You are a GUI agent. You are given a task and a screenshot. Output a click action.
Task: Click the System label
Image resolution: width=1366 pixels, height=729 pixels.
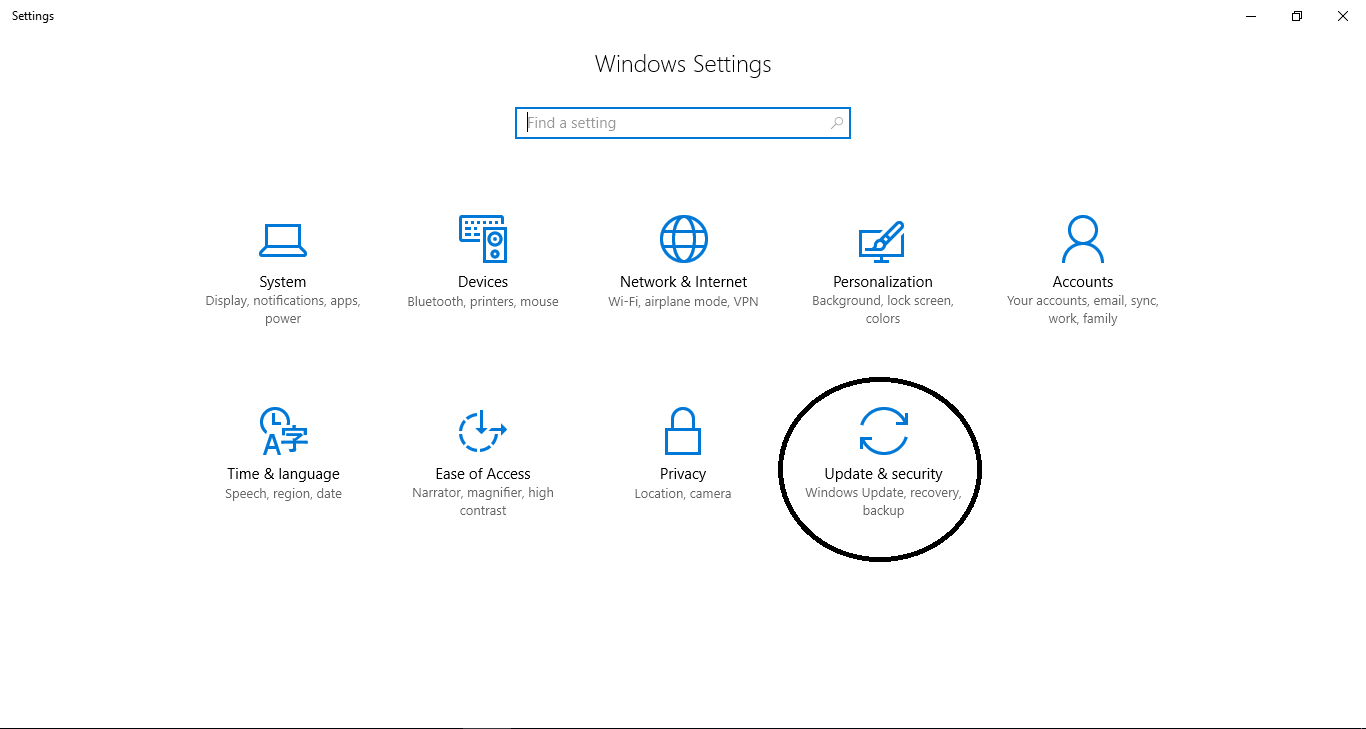tap(283, 282)
